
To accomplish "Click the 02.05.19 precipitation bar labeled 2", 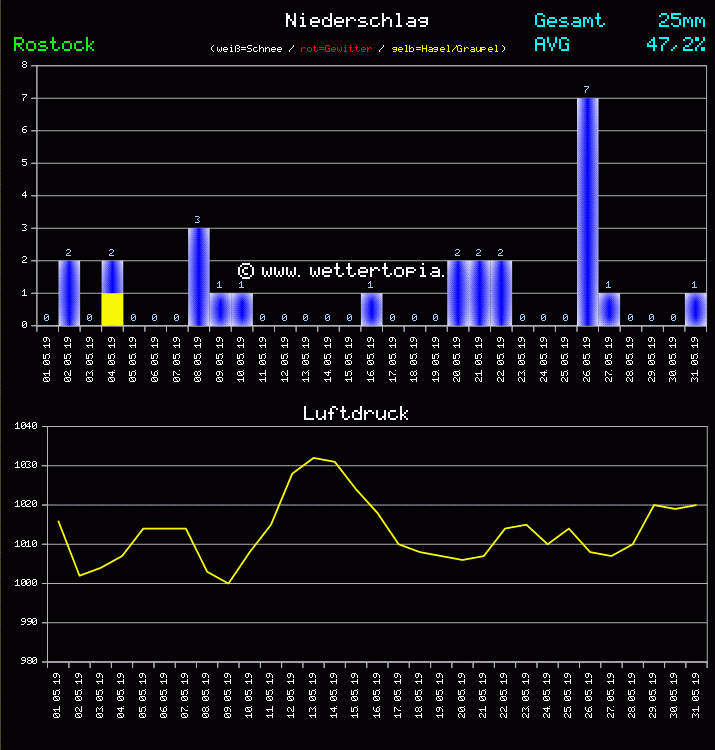I will [x=69, y=293].
